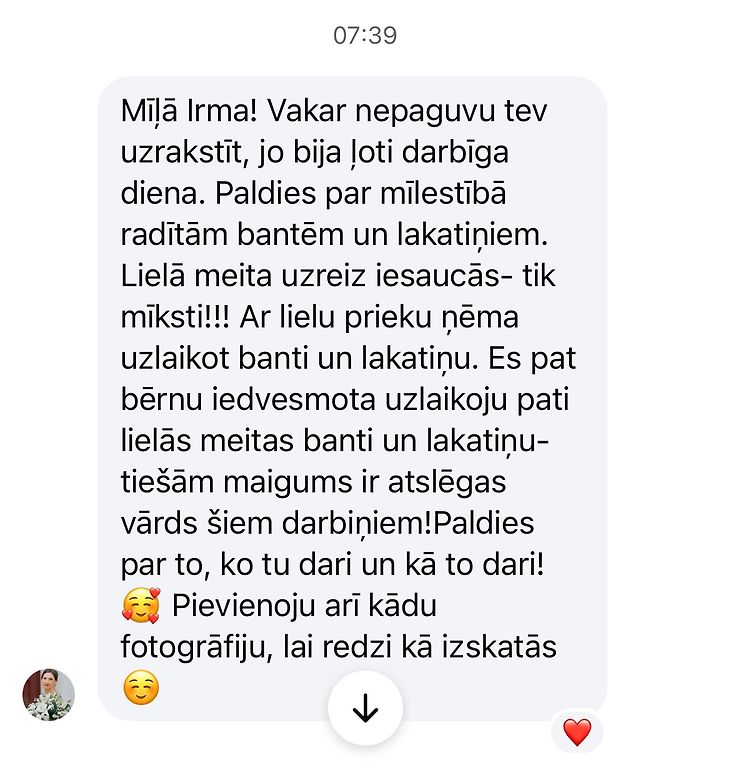Tap the word "lakatiņiem." in the message
Viewport: 731px width, 768px height.
click(x=472, y=236)
